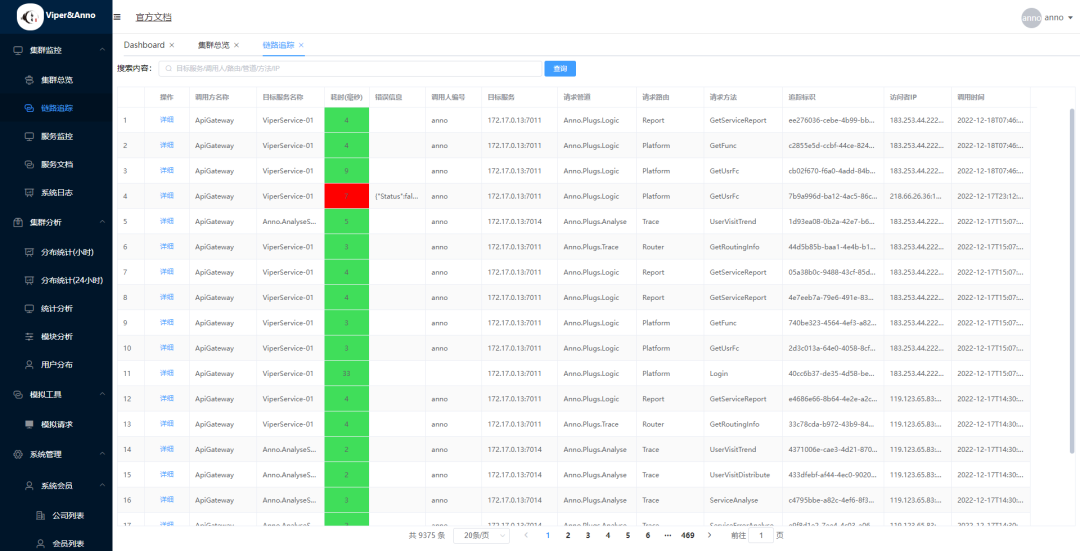The height and width of the screenshot is (551, 1080).
Task: Click the 错误信息 column header
Action: click(x=397, y=97)
